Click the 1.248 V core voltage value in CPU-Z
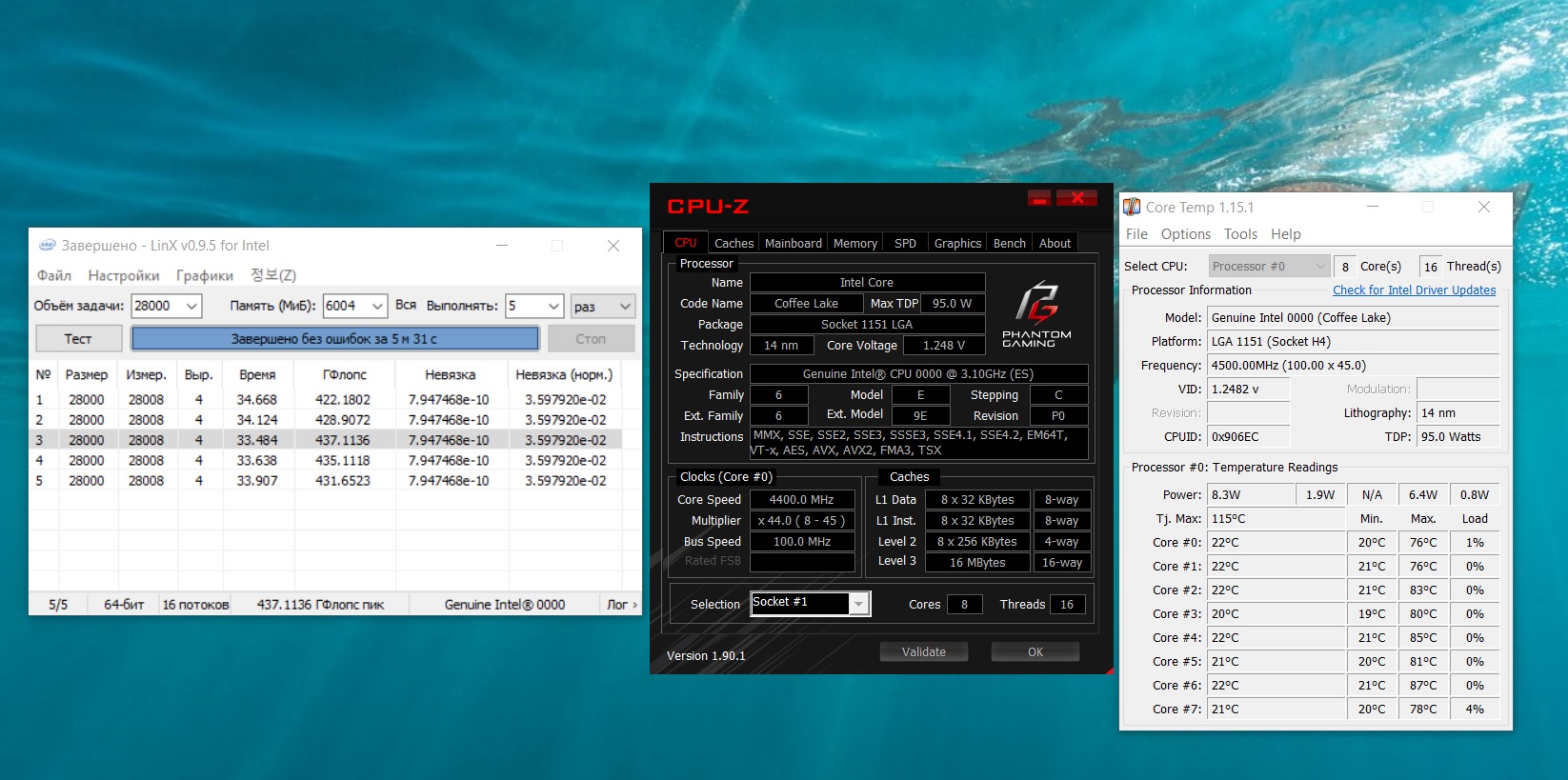 pyautogui.click(x=943, y=346)
